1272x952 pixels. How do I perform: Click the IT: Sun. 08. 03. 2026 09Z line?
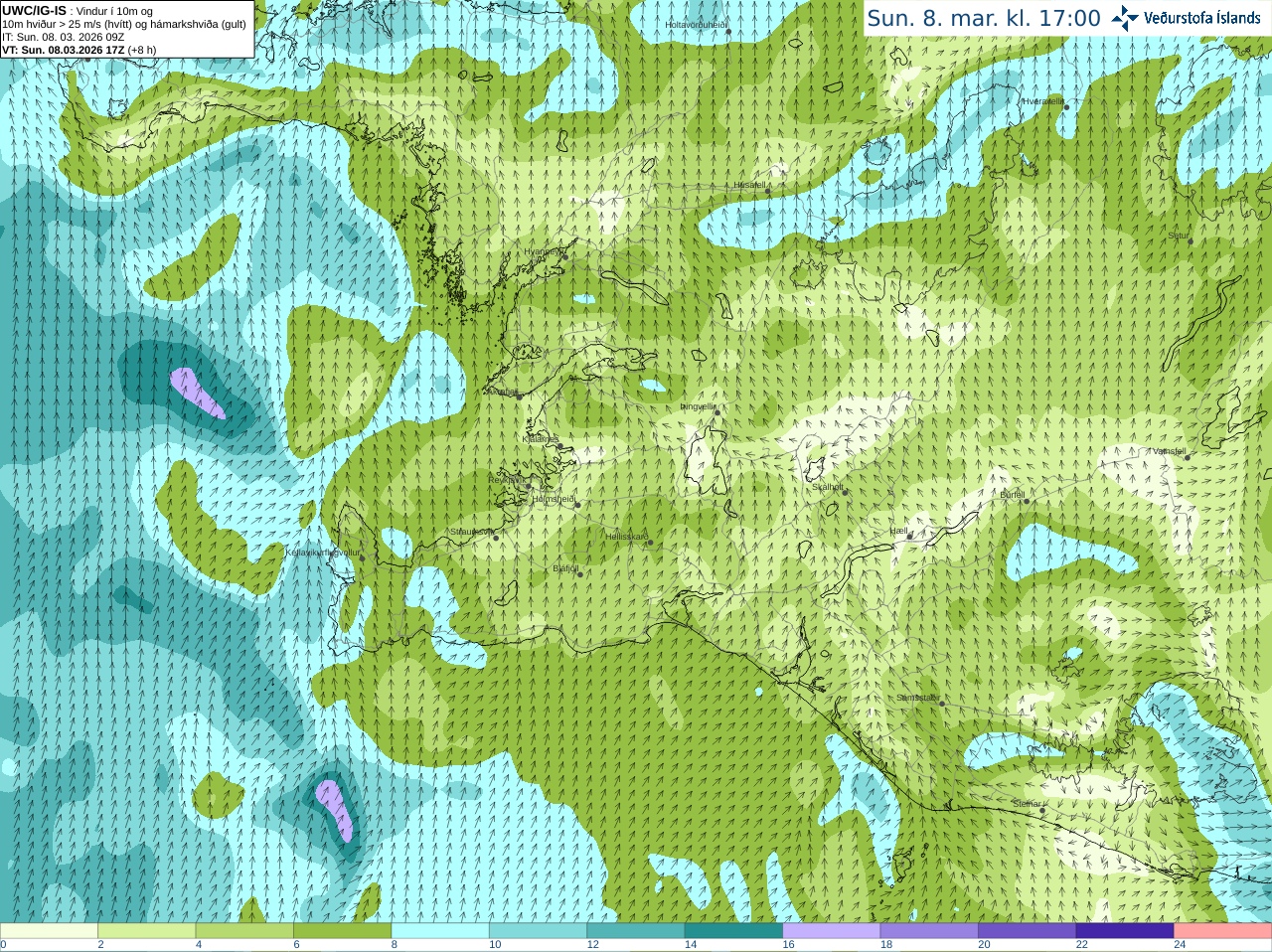point(63,37)
